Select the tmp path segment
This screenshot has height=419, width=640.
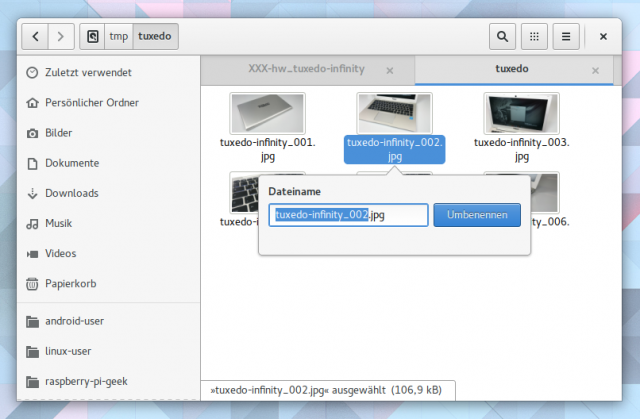[x=118, y=37]
